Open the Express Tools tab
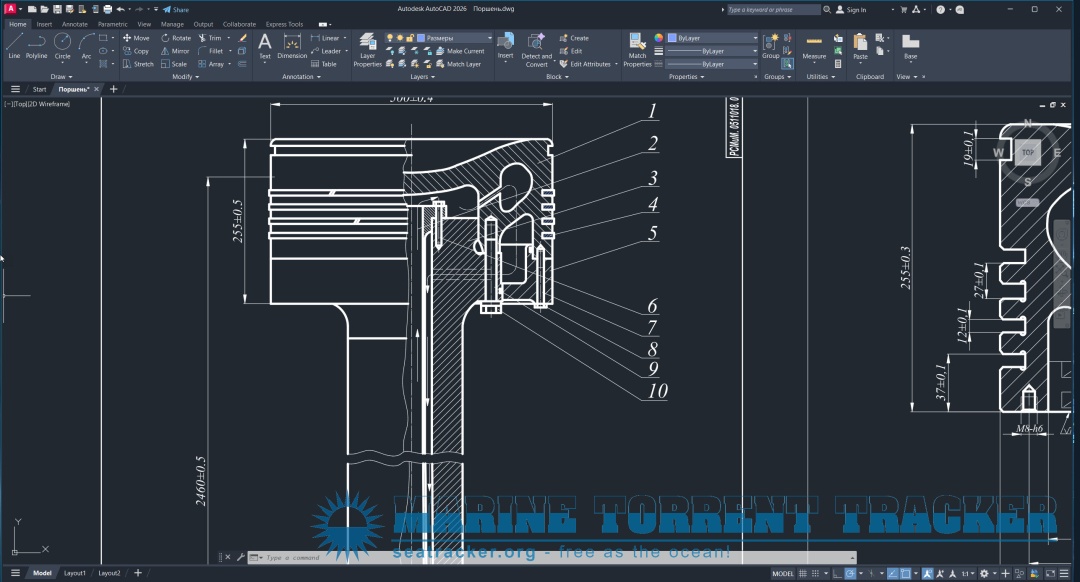This screenshot has width=1080, height=582. (284, 24)
